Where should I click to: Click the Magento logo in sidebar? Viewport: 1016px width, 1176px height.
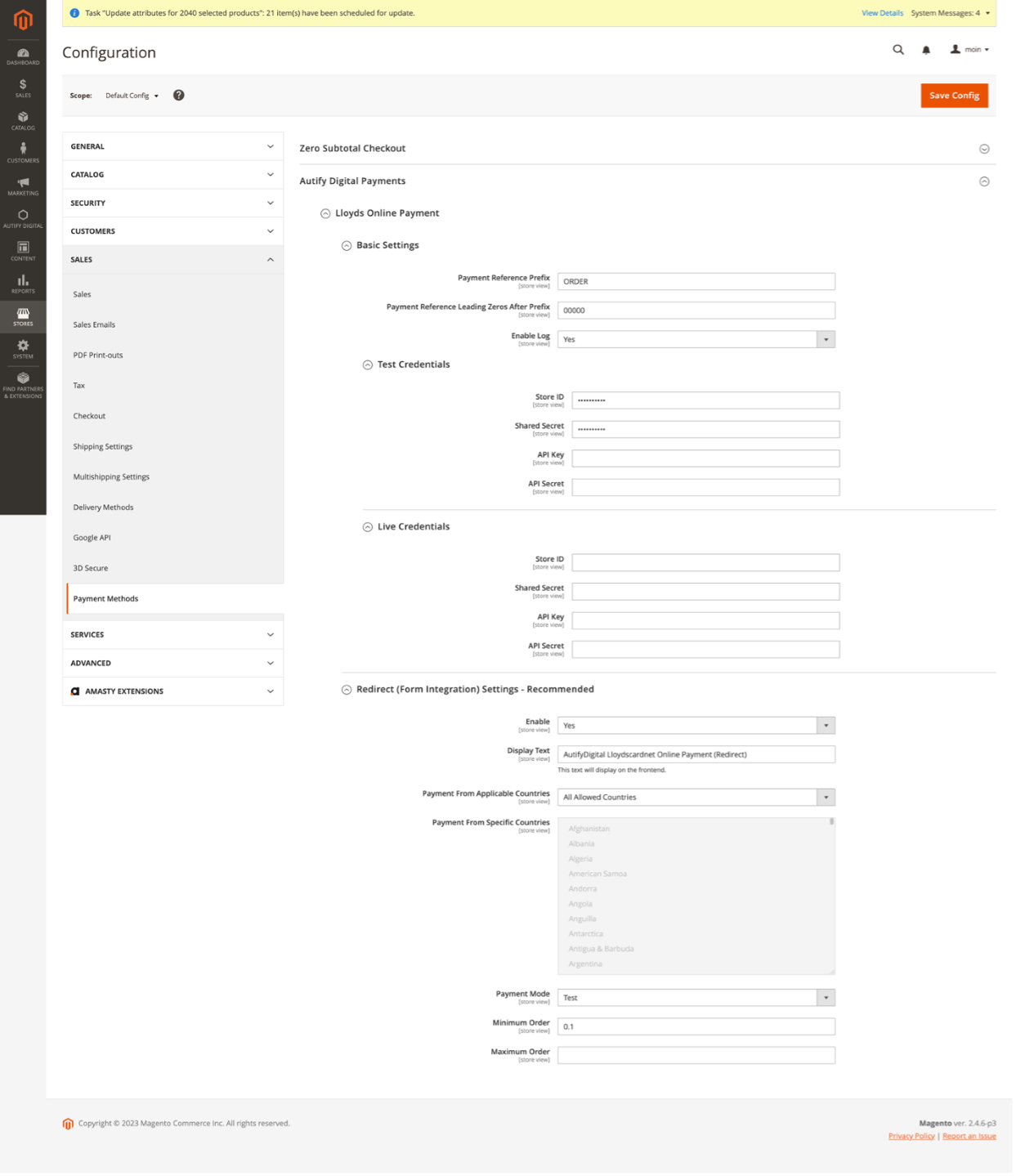[x=23, y=20]
